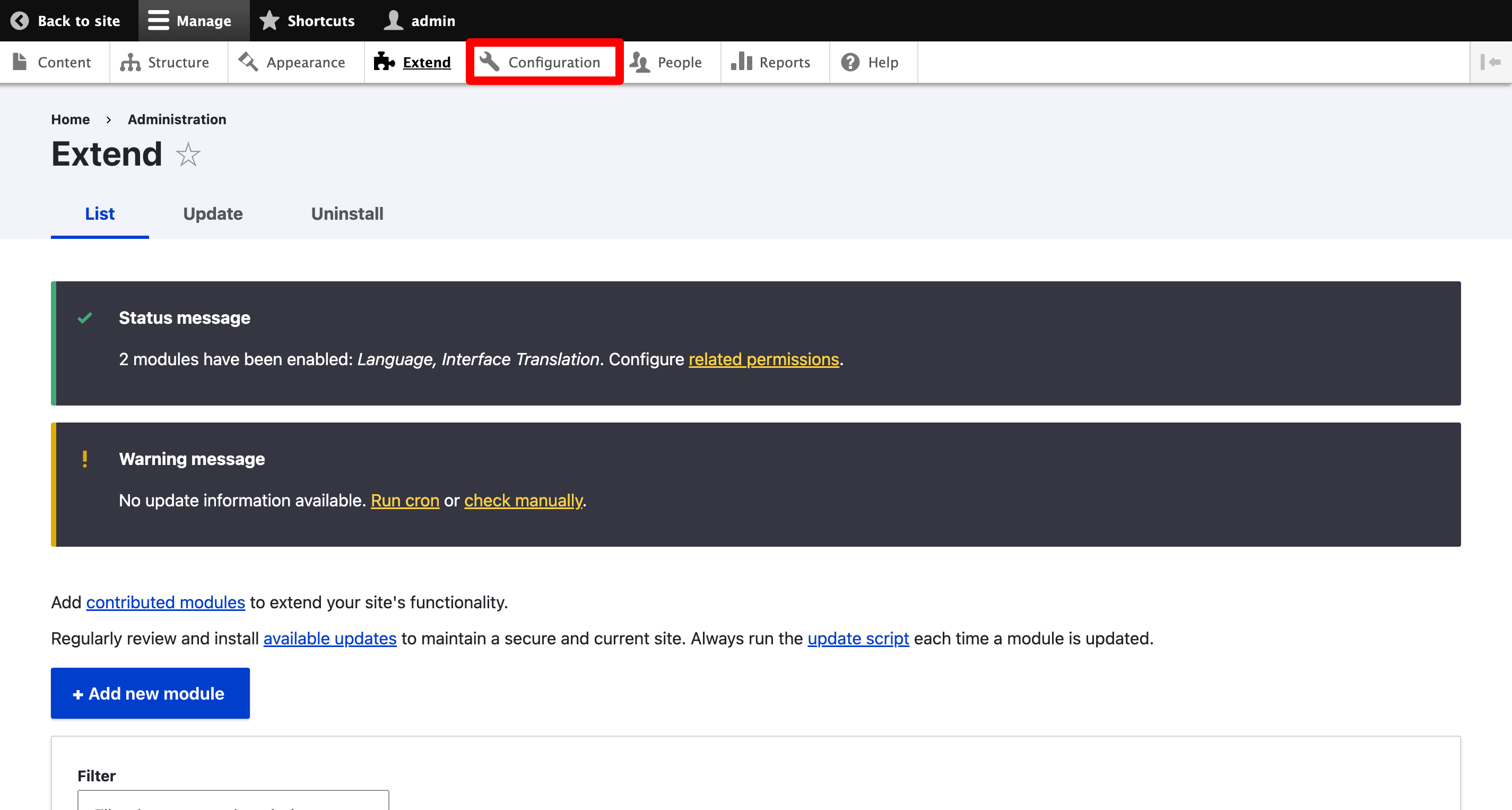Image resolution: width=1512 pixels, height=810 pixels.
Task: Go to Administration breadcrumb link
Action: tap(177, 119)
